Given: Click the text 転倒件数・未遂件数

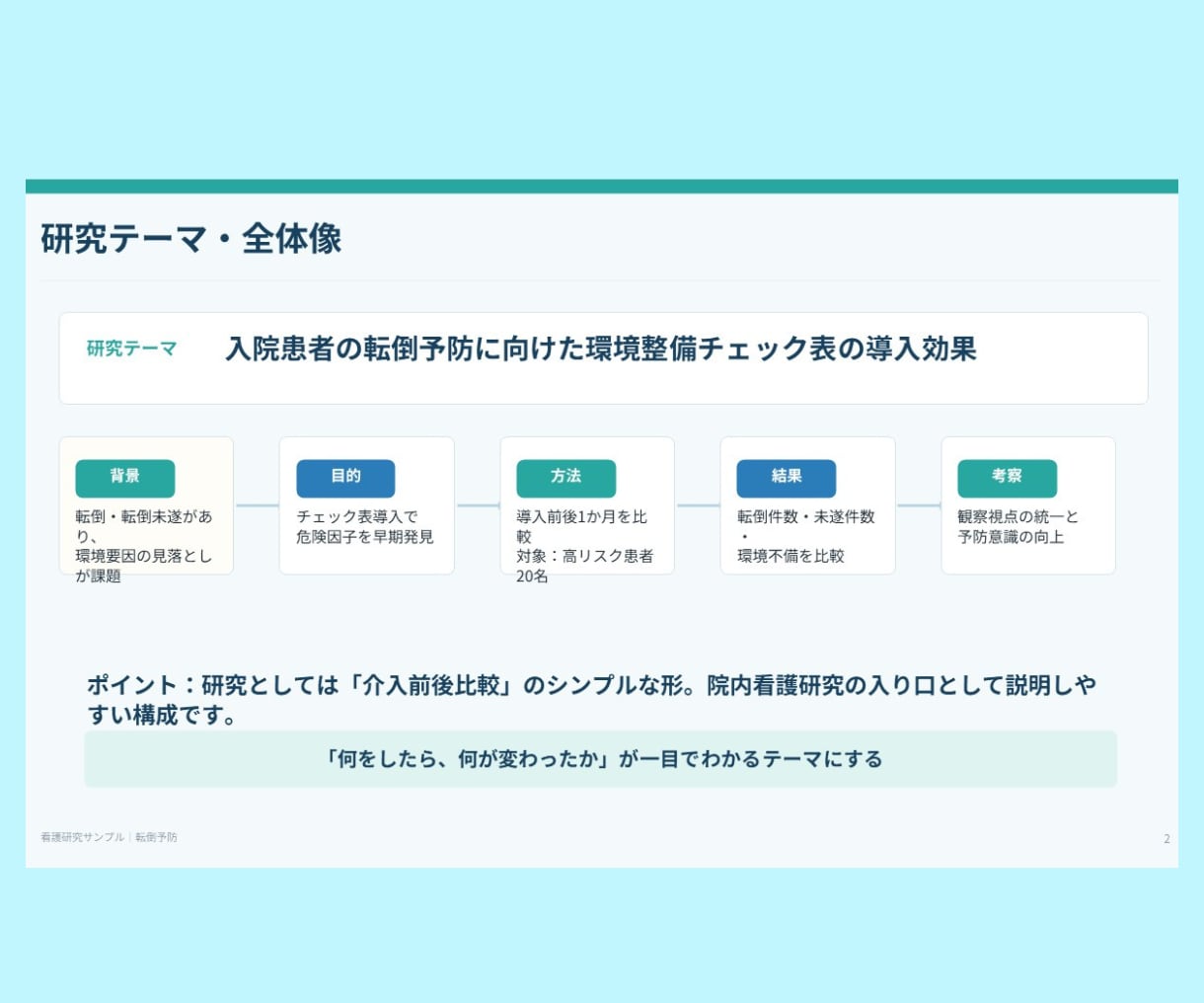Looking at the screenshot, I should coord(806,516).
